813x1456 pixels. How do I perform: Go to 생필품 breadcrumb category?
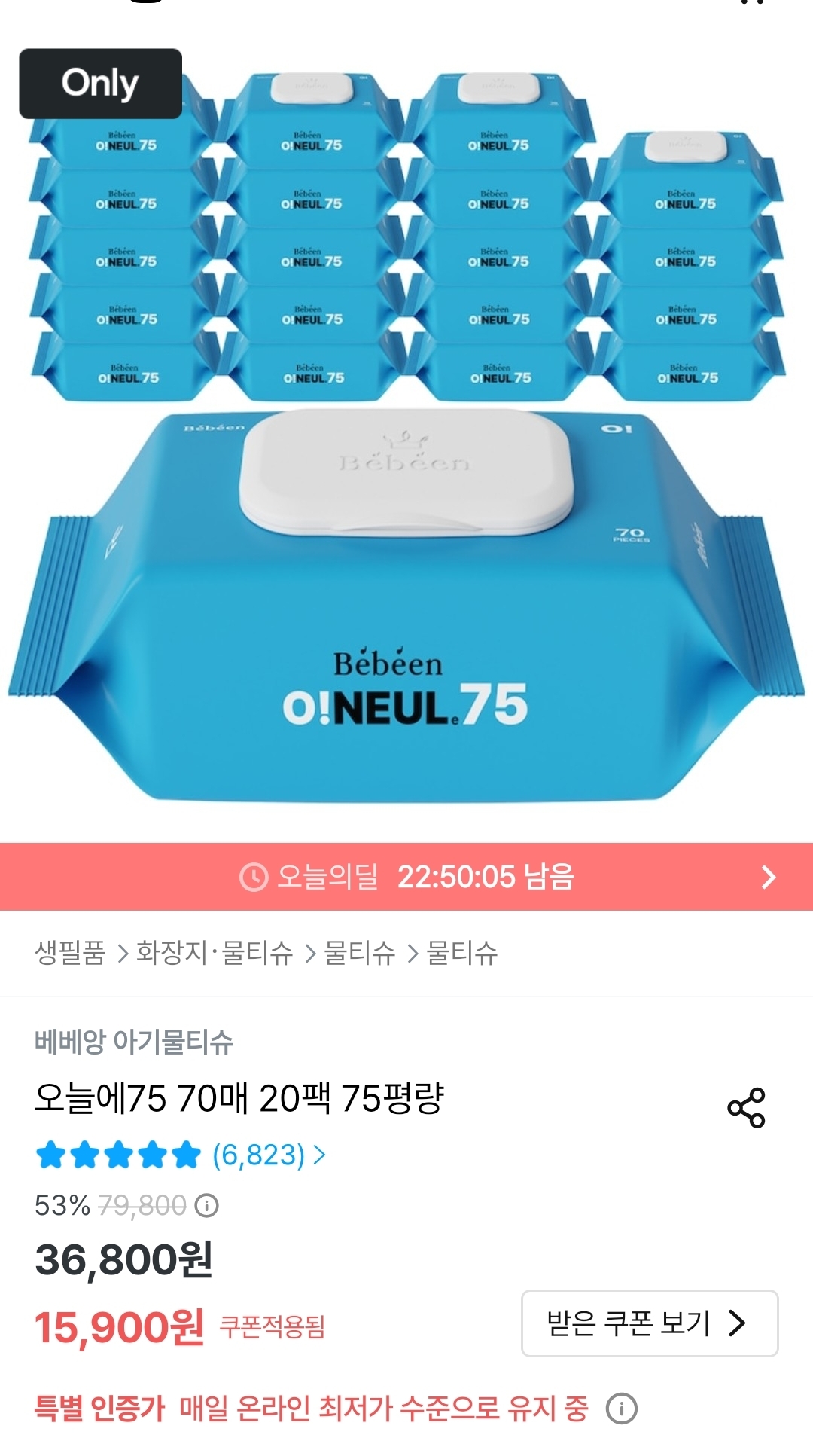point(70,953)
